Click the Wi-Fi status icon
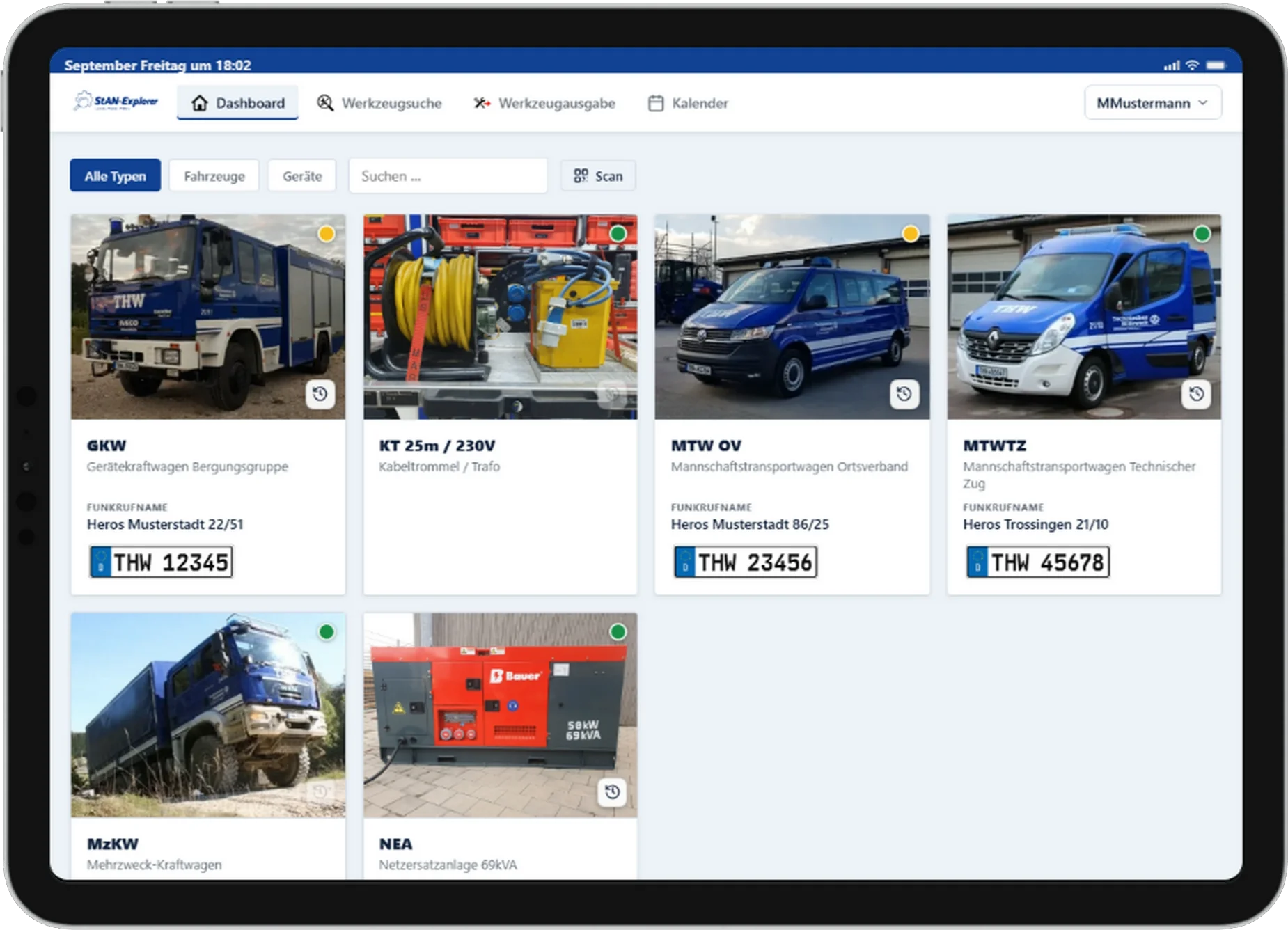1288x930 pixels. tap(1193, 65)
